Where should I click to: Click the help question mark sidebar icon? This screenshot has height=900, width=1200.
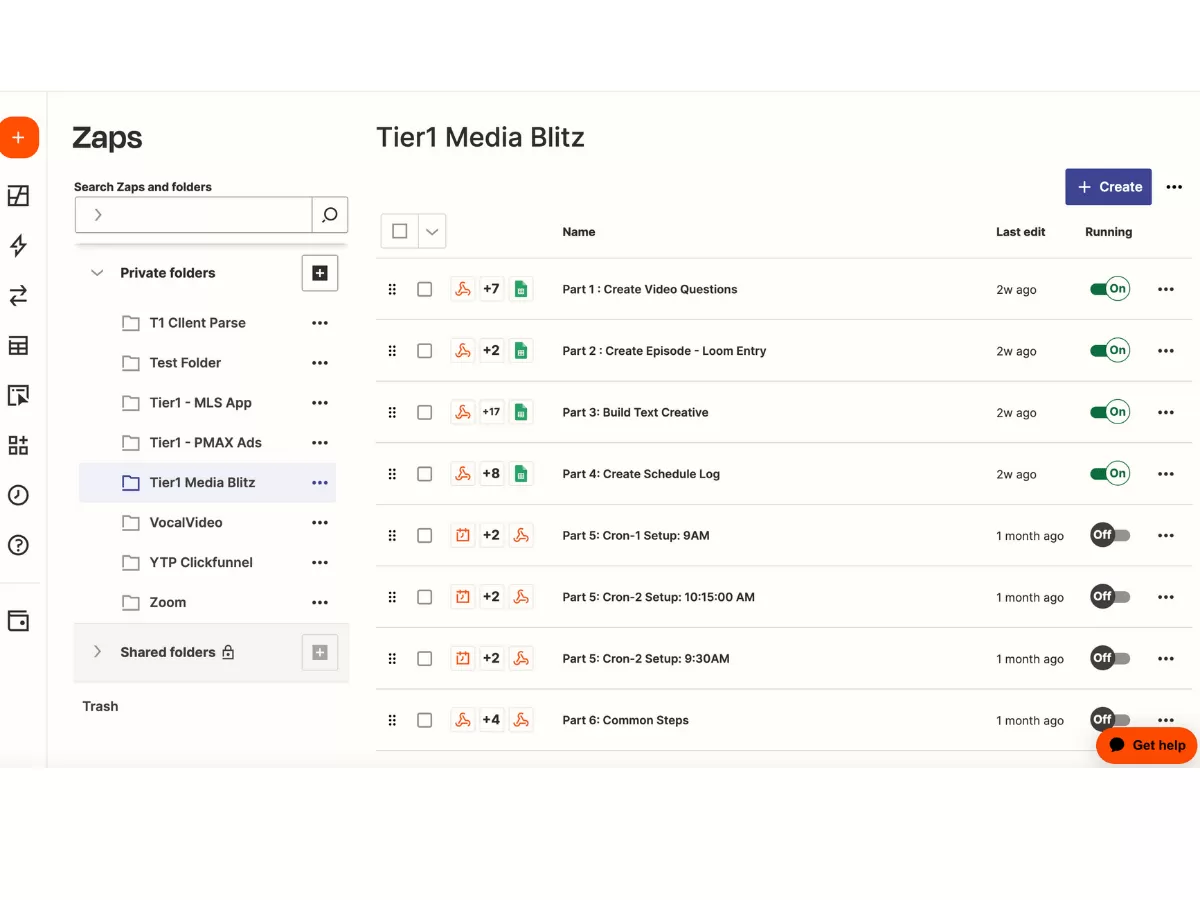[18, 545]
